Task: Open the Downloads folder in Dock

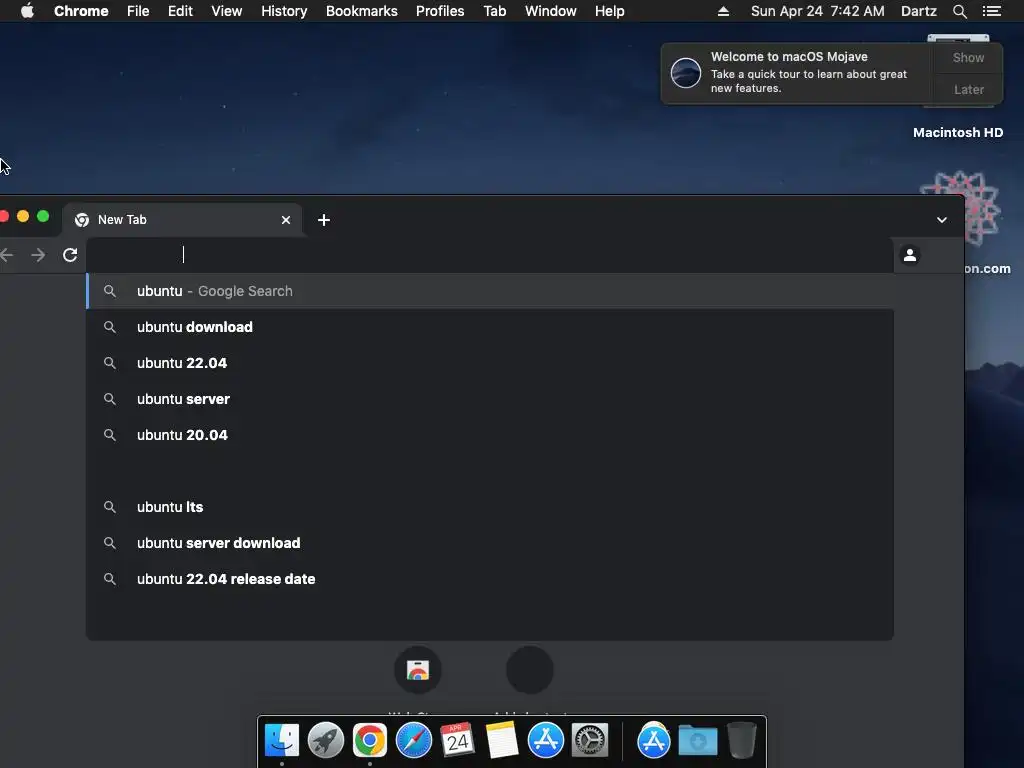Action: click(697, 741)
